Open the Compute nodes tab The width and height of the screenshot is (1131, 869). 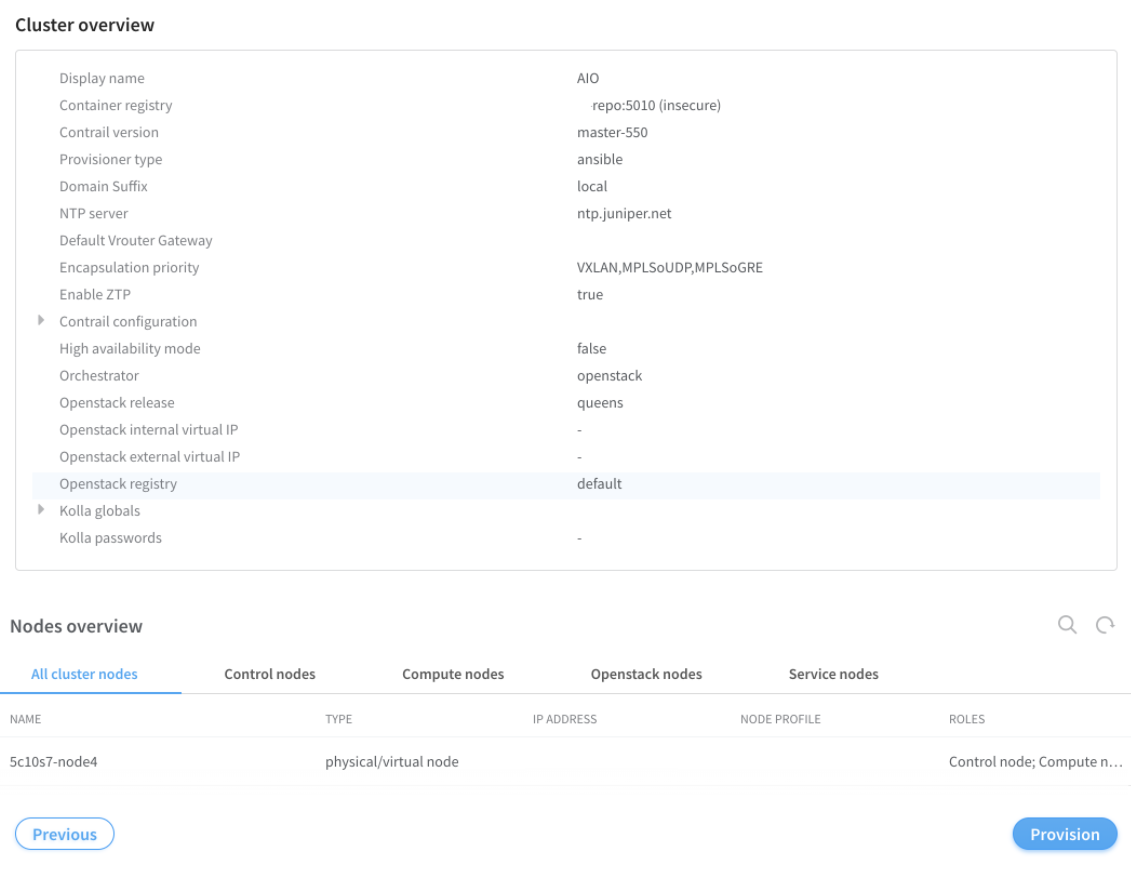(453, 674)
